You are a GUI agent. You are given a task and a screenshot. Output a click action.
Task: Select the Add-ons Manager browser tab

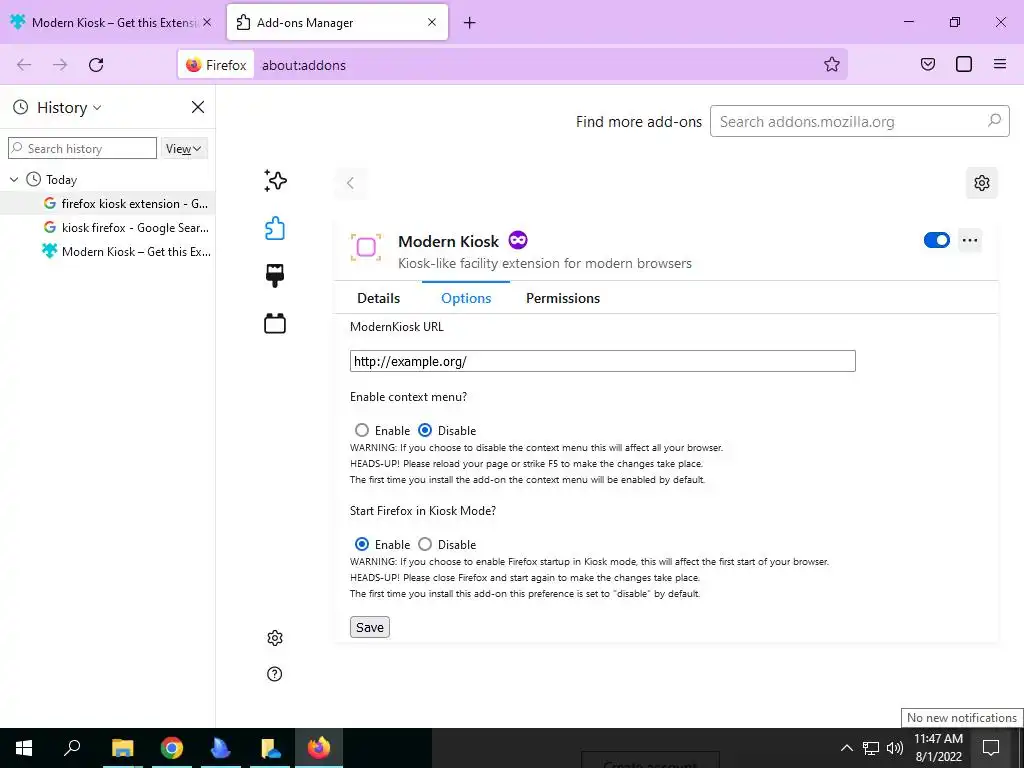[x=337, y=22]
